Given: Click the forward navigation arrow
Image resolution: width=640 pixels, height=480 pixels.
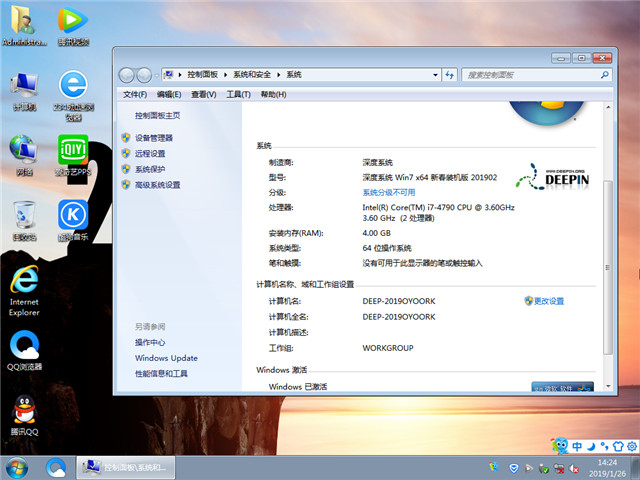Looking at the screenshot, I should coord(144,75).
